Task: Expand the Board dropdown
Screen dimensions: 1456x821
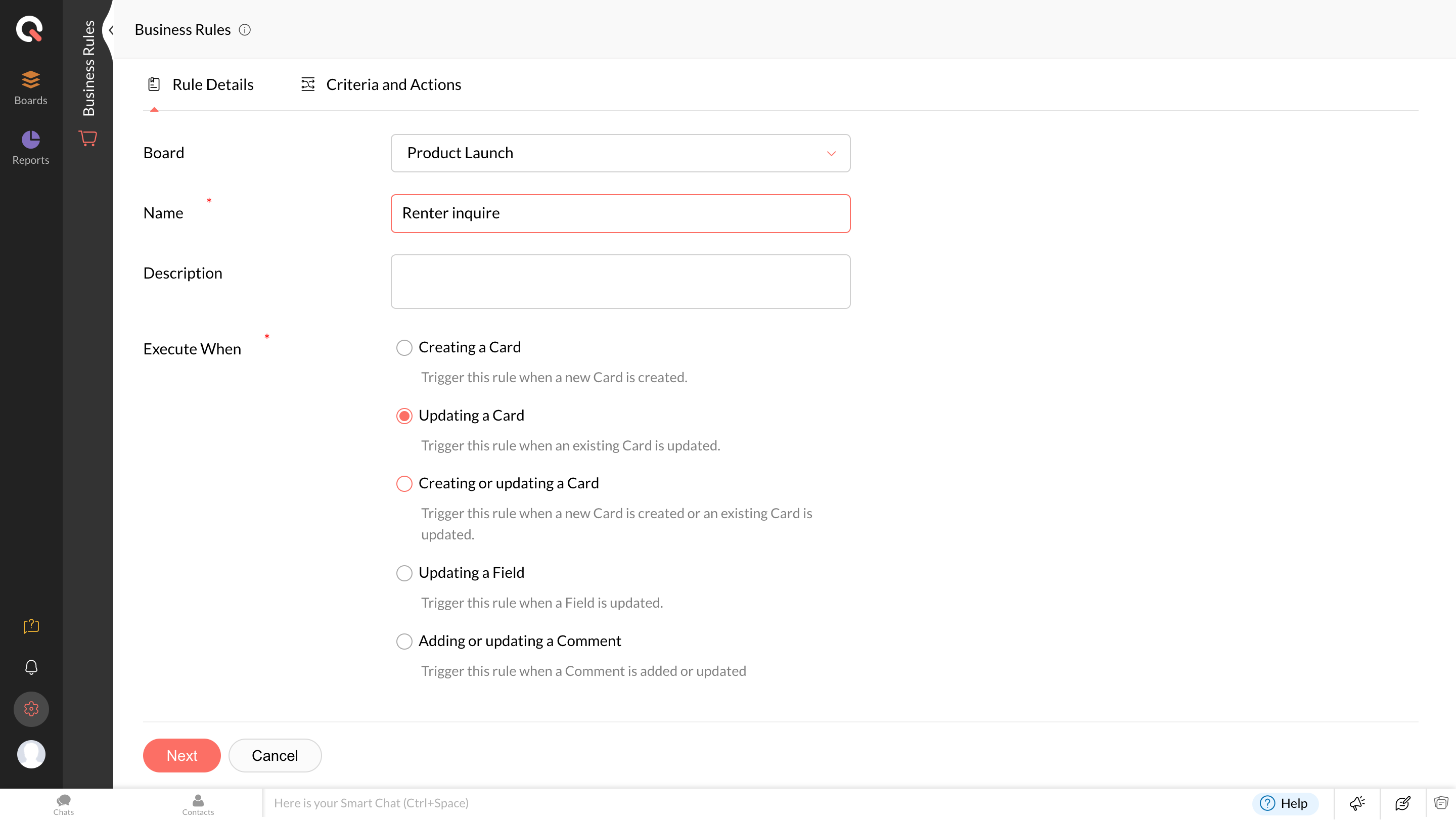Action: [620, 153]
